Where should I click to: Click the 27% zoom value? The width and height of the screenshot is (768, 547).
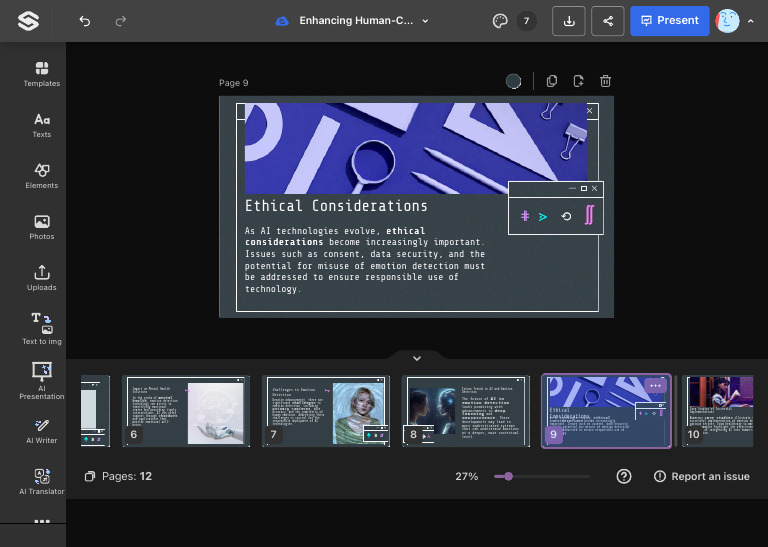tap(466, 476)
